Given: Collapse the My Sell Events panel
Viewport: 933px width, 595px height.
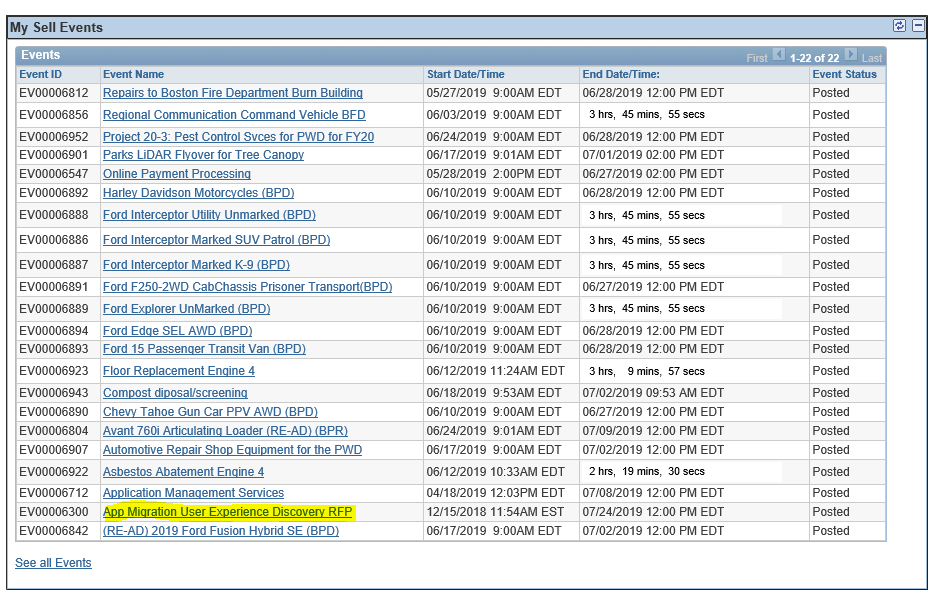Looking at the screenshot, I should coord(918,26).
